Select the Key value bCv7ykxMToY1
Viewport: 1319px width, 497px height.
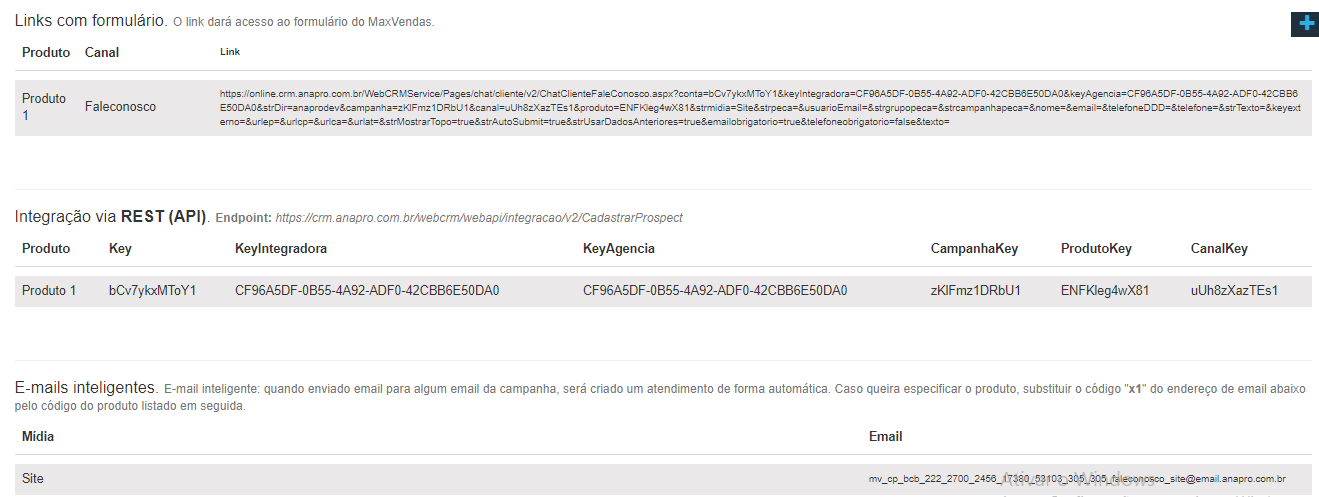[152, 291]
